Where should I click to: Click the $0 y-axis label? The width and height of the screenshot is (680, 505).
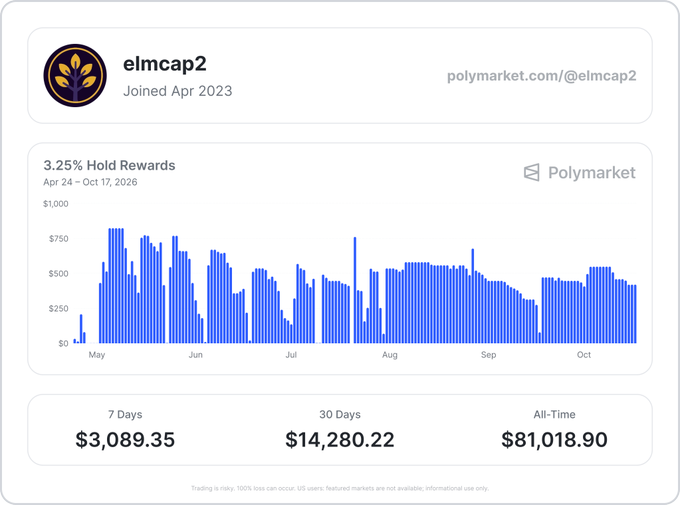pyautogui.click(x=63, y=343)
